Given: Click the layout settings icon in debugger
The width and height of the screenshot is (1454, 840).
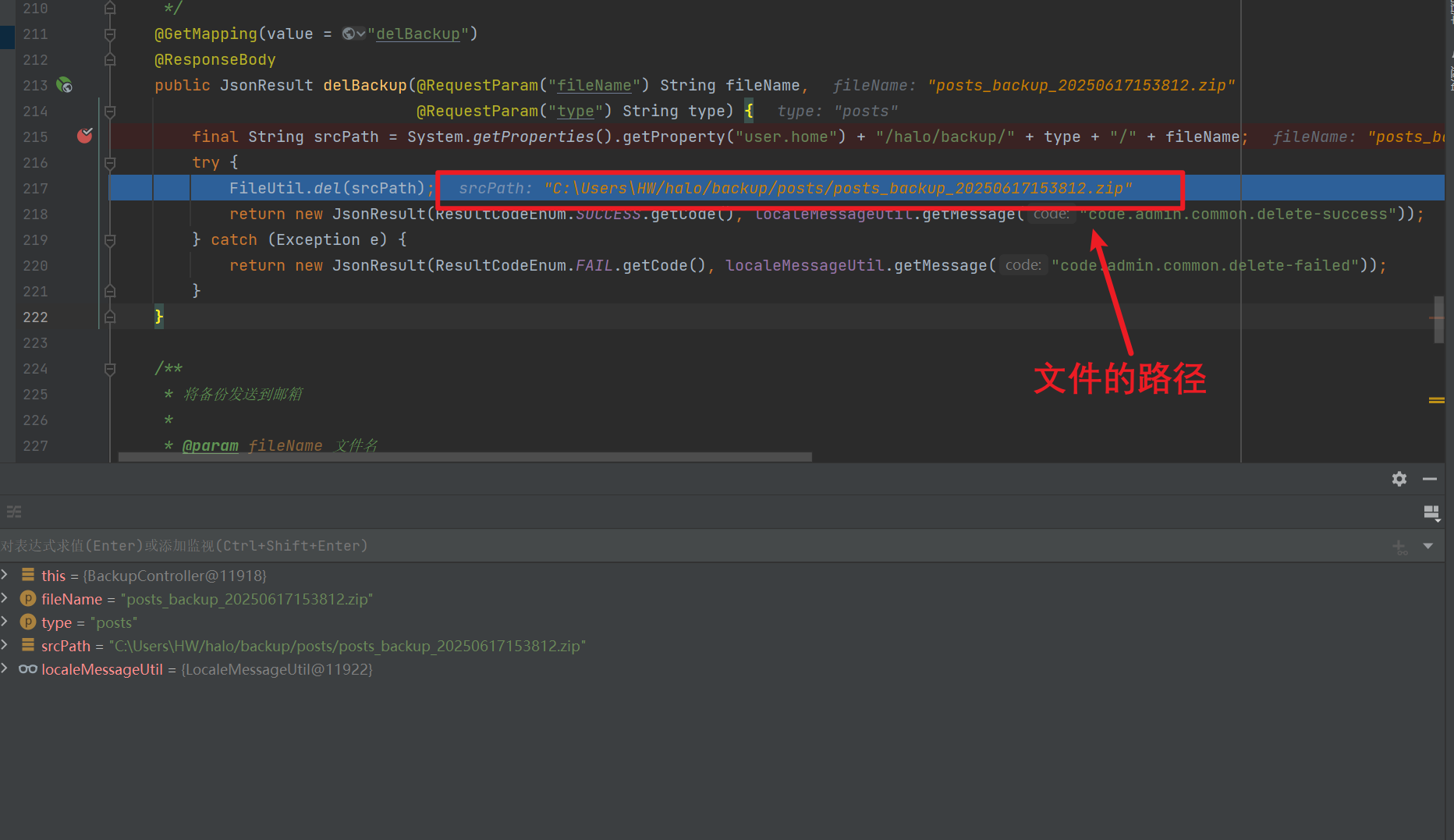Looking at the screenshot, I should (x=1431, y=512).
